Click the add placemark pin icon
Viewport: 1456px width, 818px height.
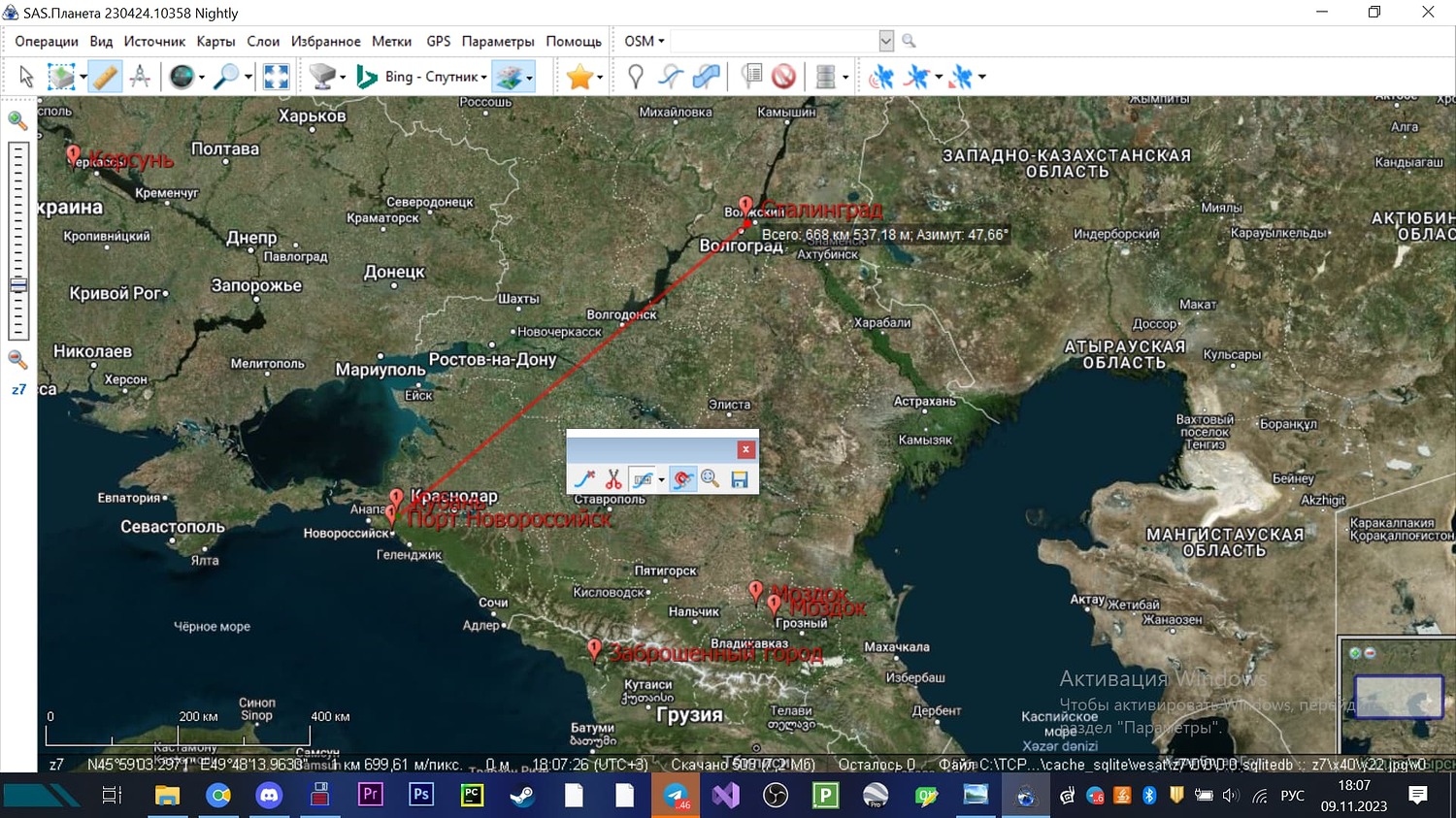636,77
